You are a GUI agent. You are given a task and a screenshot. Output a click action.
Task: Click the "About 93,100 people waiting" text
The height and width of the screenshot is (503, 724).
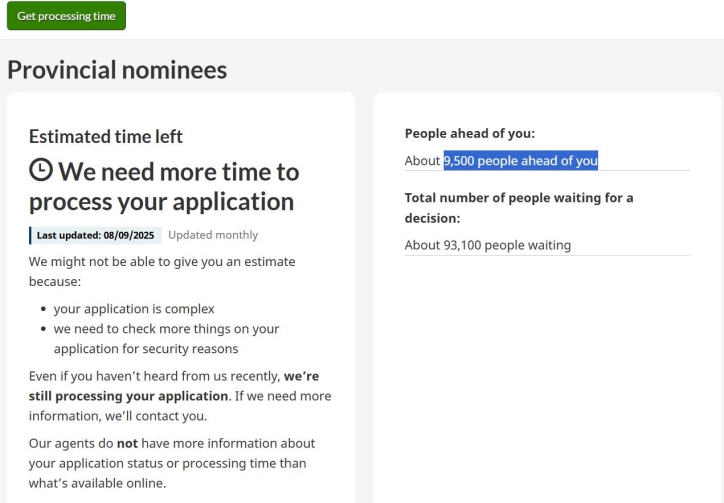click(x=487, y=245)
